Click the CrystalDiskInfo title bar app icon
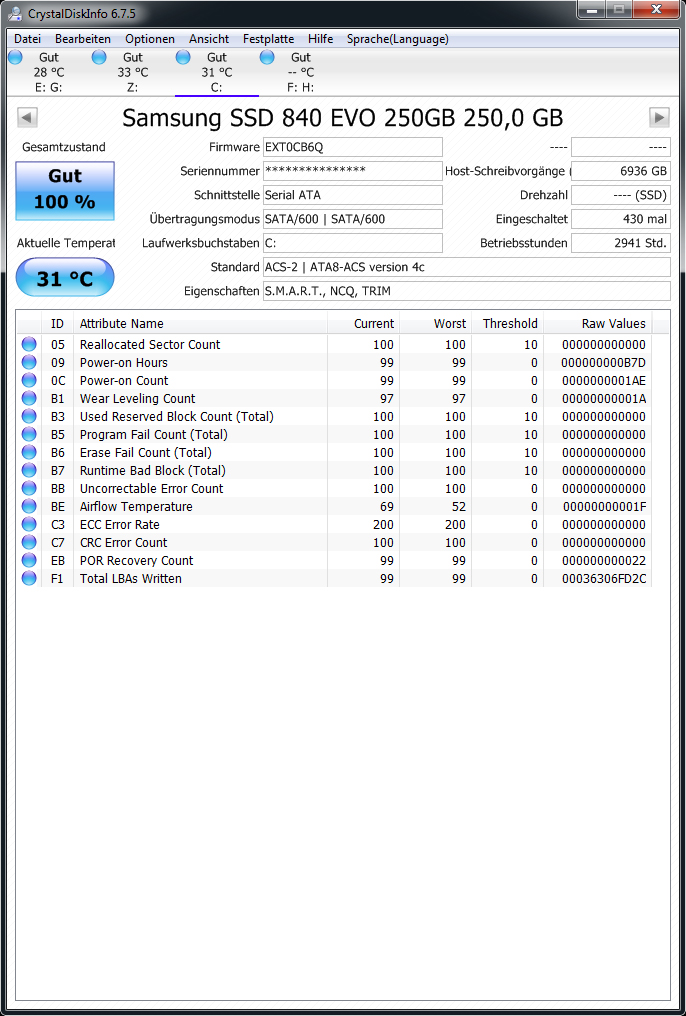686x1016 pixels. 14,14
